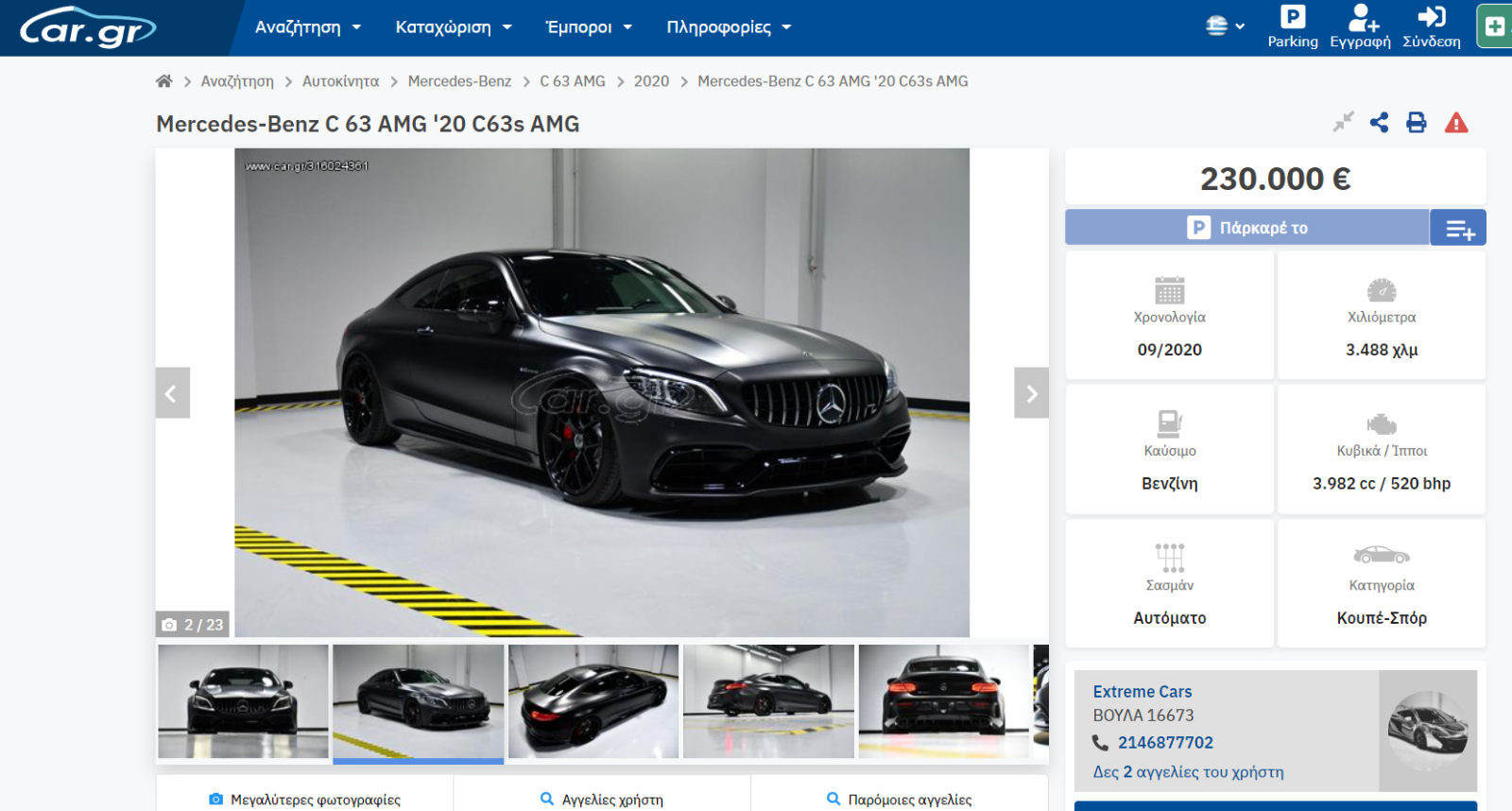Share this listing
1512x811 pixels.
pos(1380,122)
